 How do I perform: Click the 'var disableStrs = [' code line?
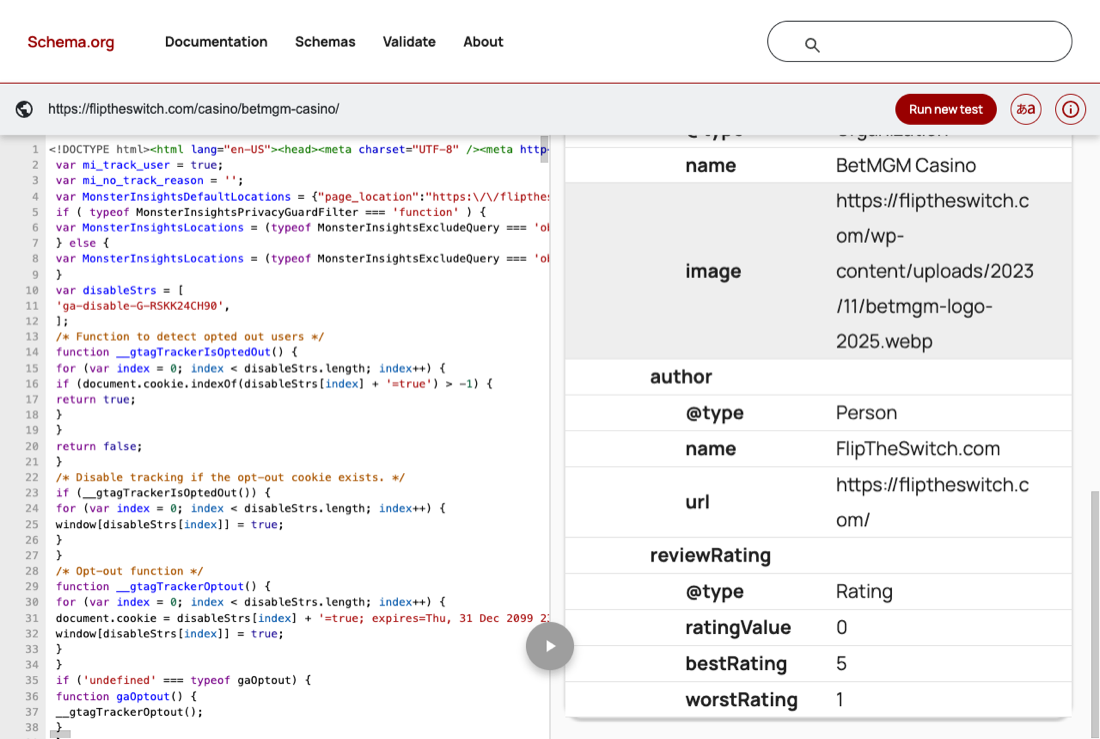[119, 290]
